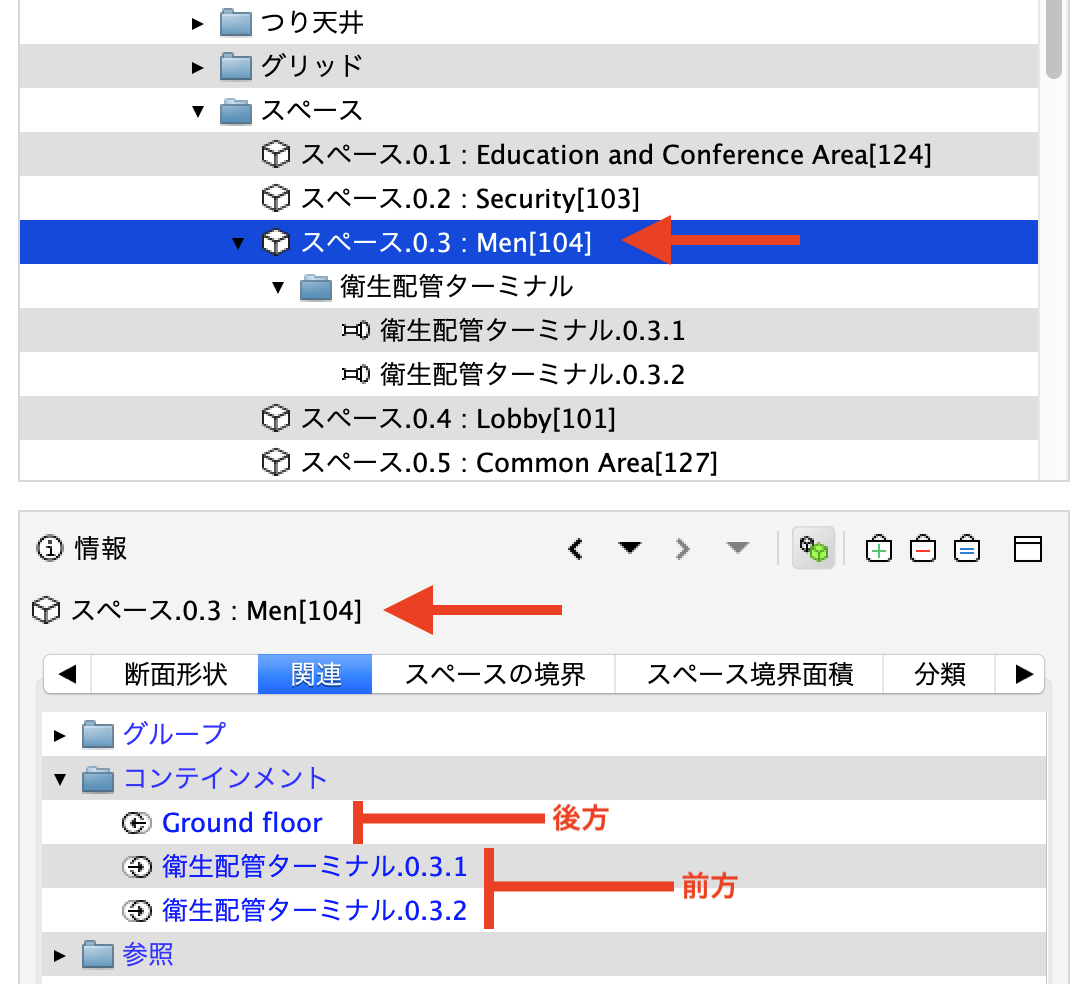Click cube icon of selected Men[104] row
Image resolution: width=1088 pixels, height=984 pixels.
click(x=275, y=242)
